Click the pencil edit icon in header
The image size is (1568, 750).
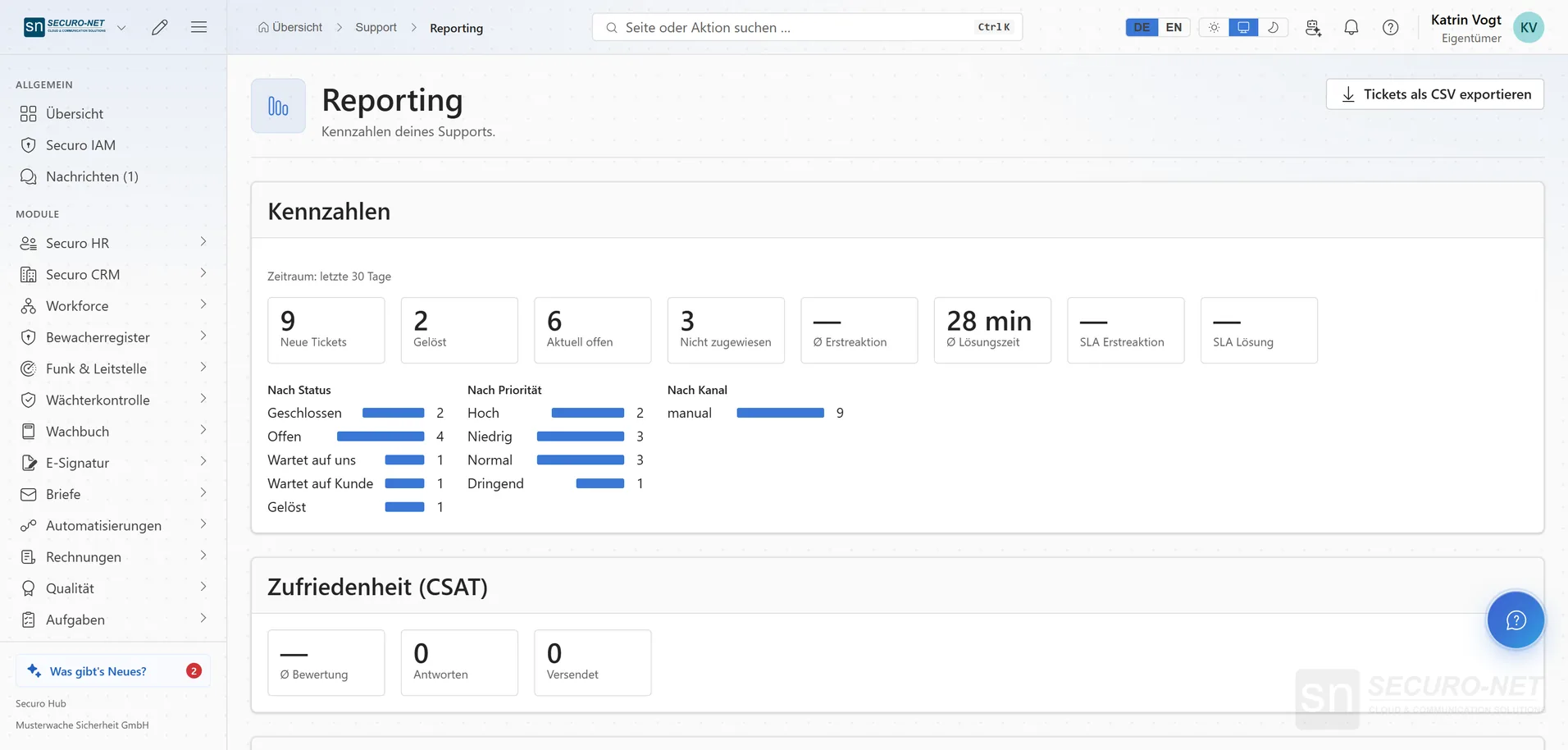160,27
